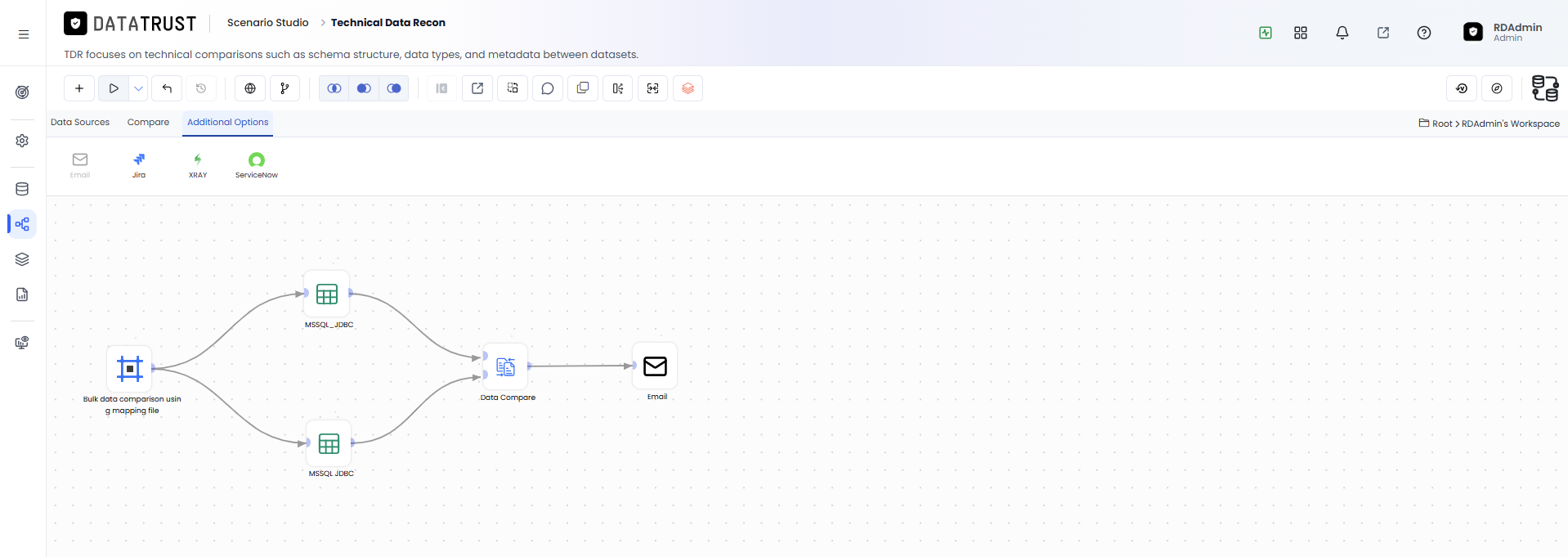The height and width of the screenshot is (557, 1568).
Task: Click the undo arrow icon
Action: [167, 88]
